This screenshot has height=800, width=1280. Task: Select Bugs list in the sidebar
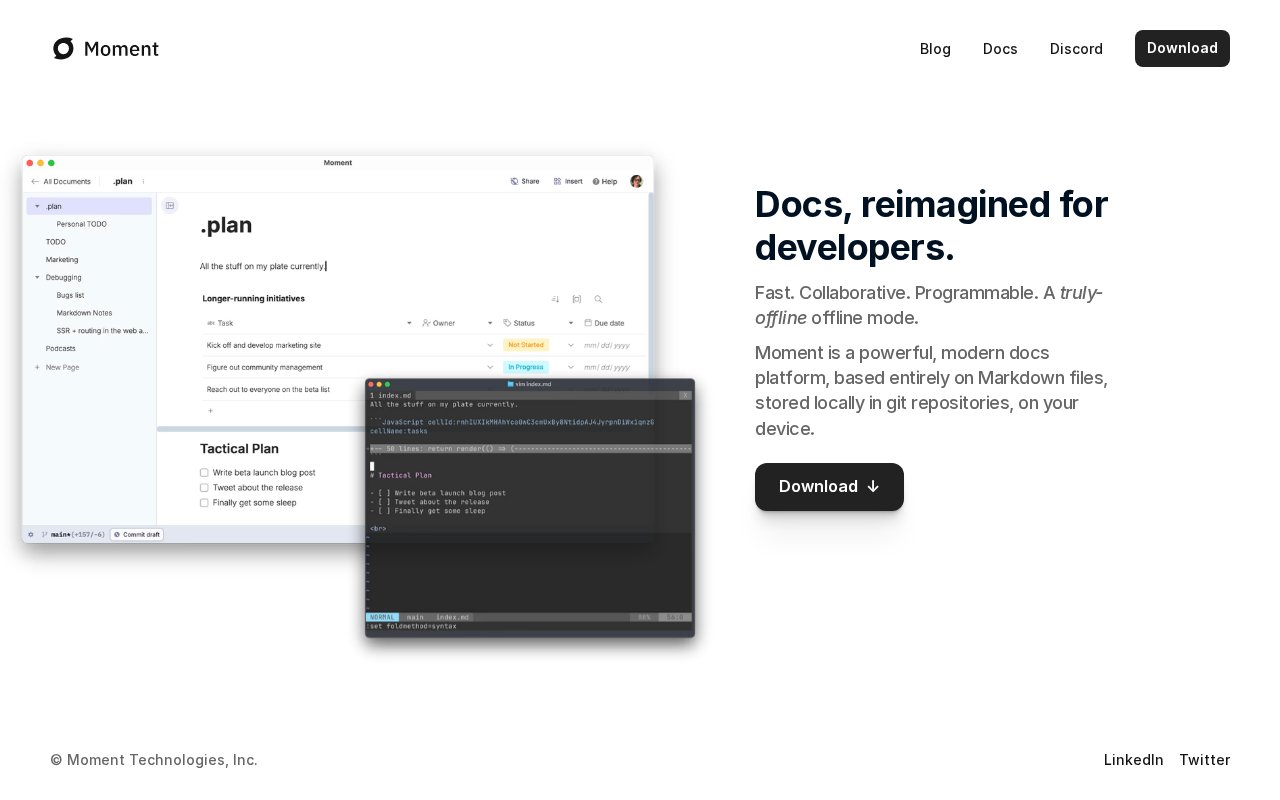point(70,295)
